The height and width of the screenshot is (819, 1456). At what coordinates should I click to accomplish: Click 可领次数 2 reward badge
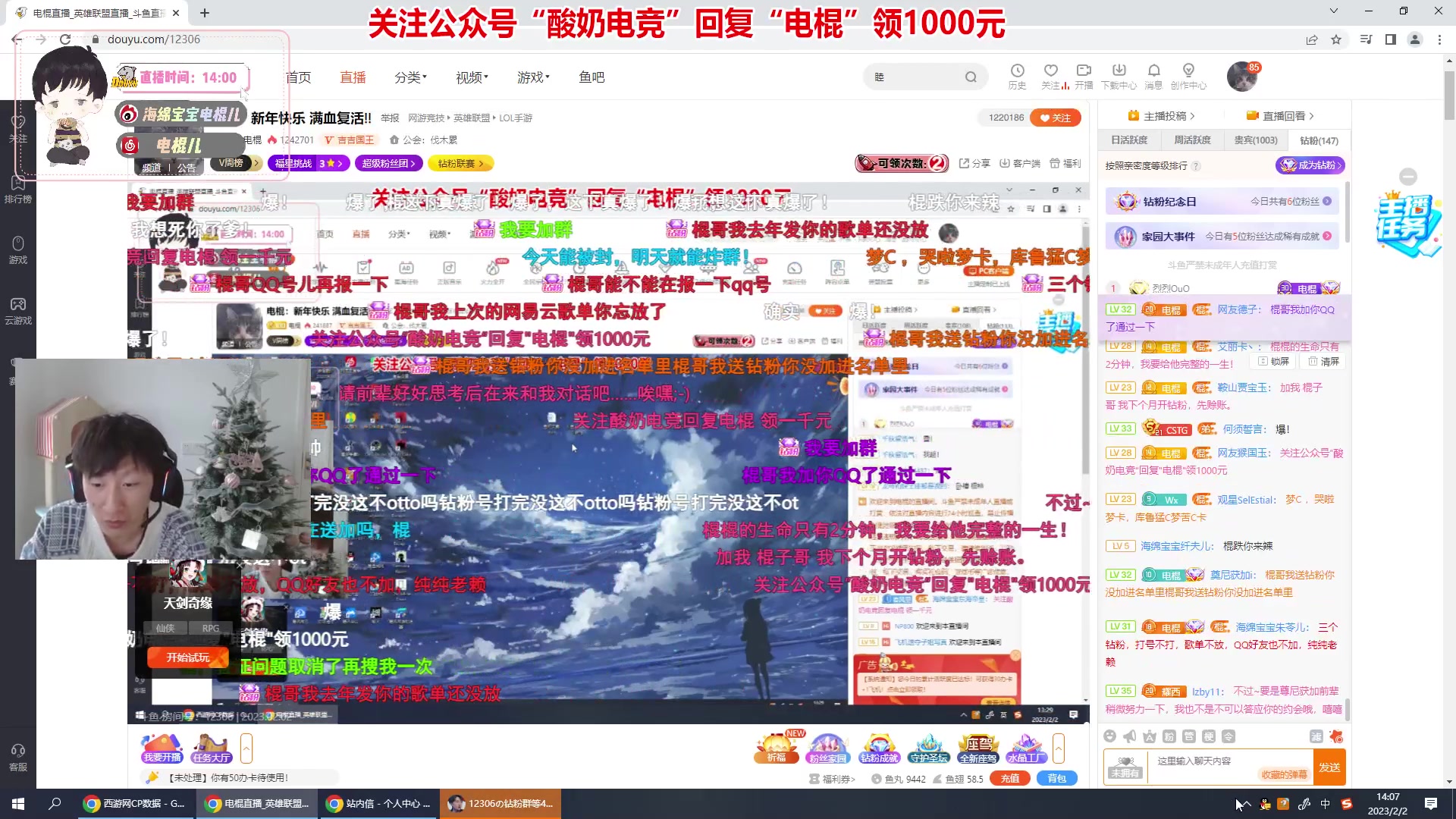click(902, 163)
